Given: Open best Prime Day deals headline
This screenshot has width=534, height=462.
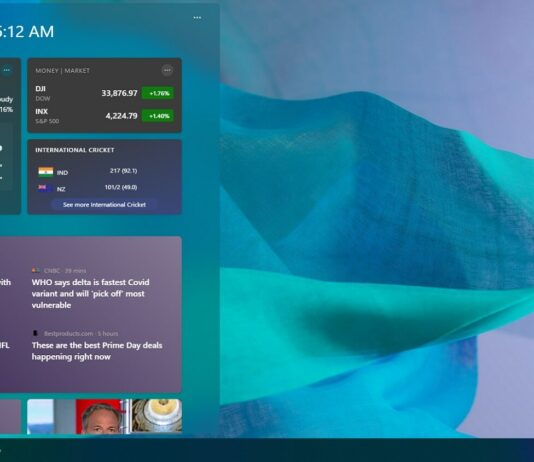Looking at the screenshot, I should (x=97, y=351).
